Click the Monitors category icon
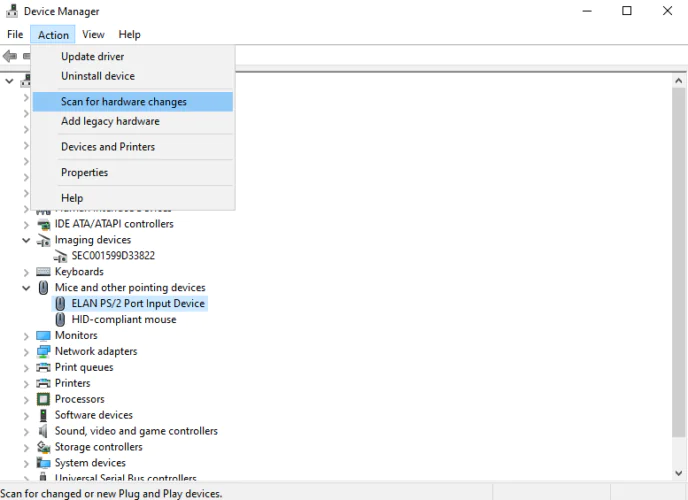The height and width of the screenshot is (500, 688). pyautogui.click(x=43, y=336)
